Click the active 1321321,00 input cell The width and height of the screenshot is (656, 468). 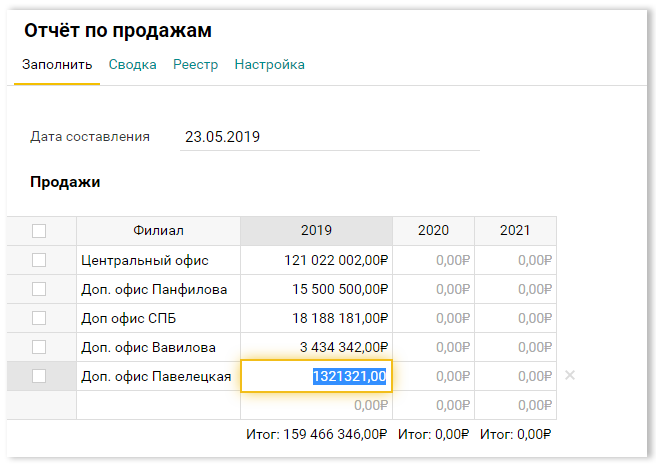tap(316, 376)
